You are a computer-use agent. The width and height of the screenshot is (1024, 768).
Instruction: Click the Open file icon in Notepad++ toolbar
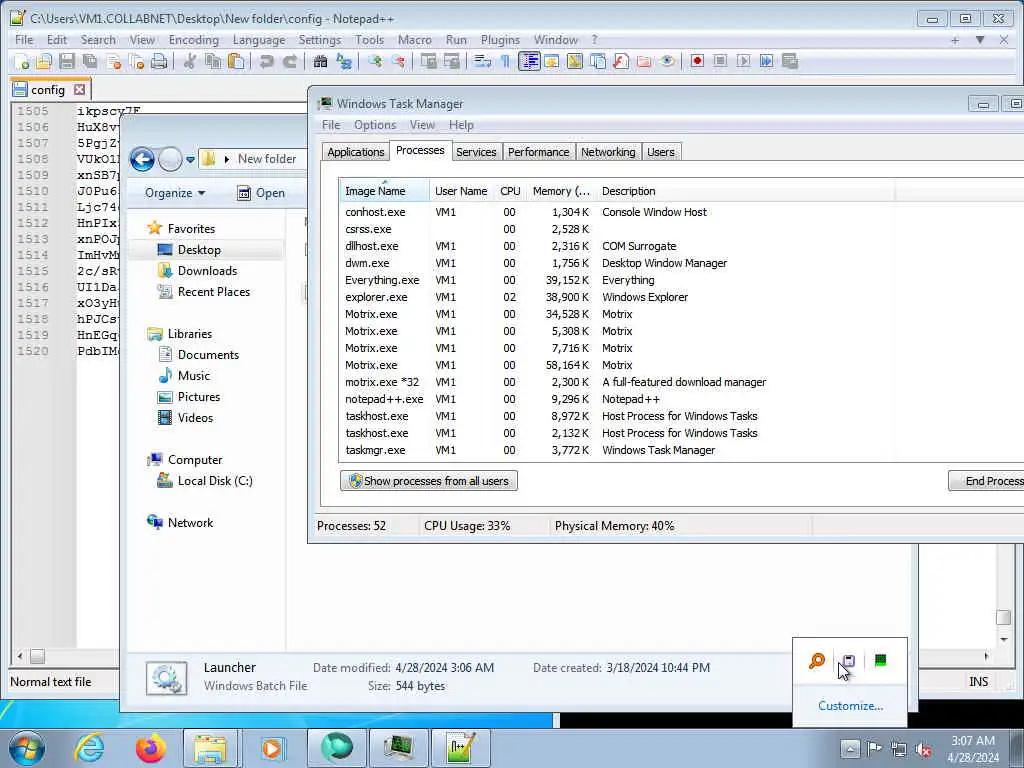coord(44,61)
